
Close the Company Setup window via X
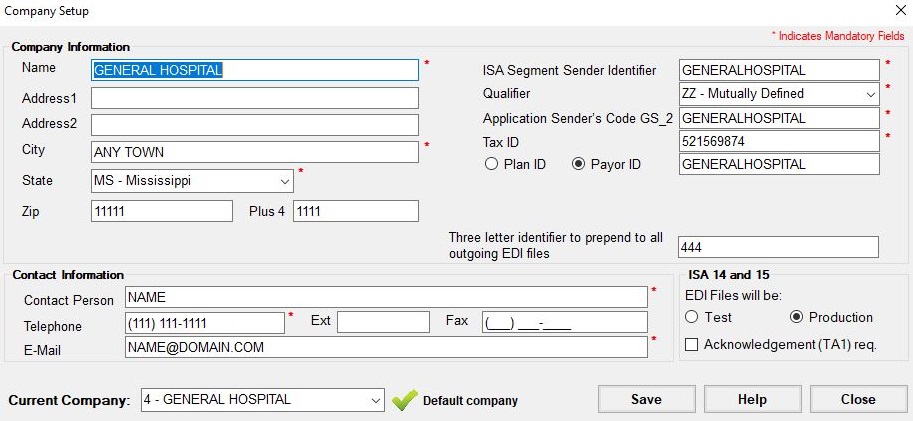901,9
